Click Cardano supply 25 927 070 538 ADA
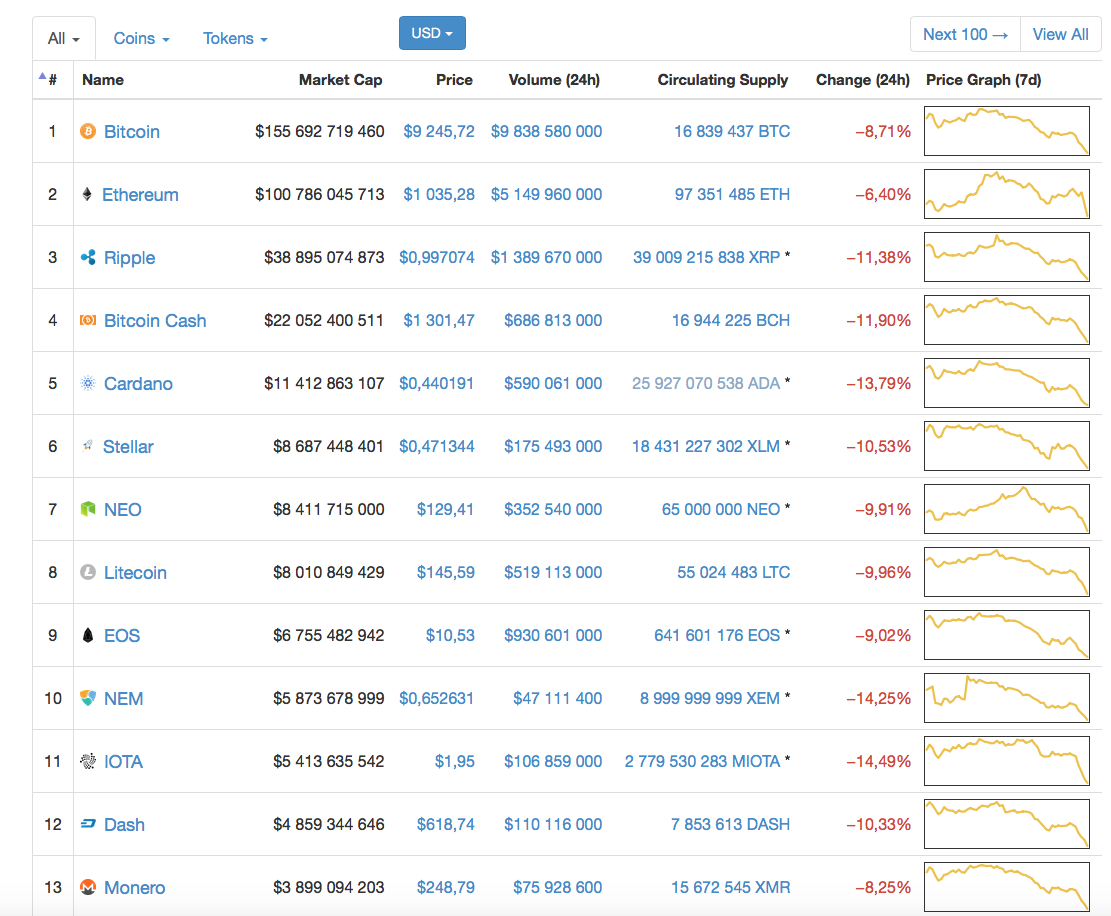This screenshot has width=1111, height=916. click(x=706, y=384)
